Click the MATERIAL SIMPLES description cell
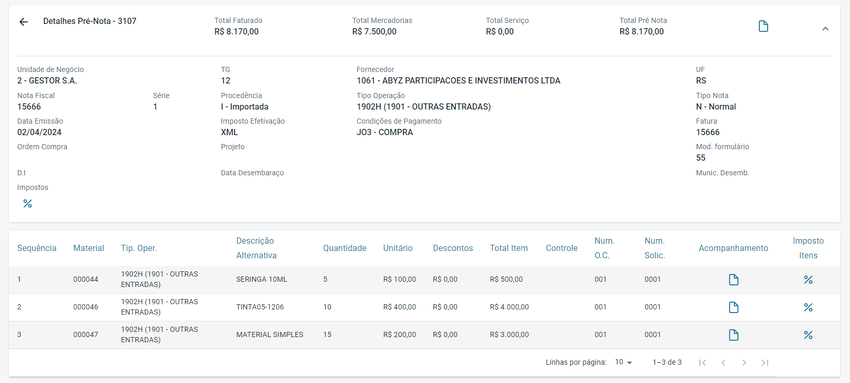 [x=269, y=335]
